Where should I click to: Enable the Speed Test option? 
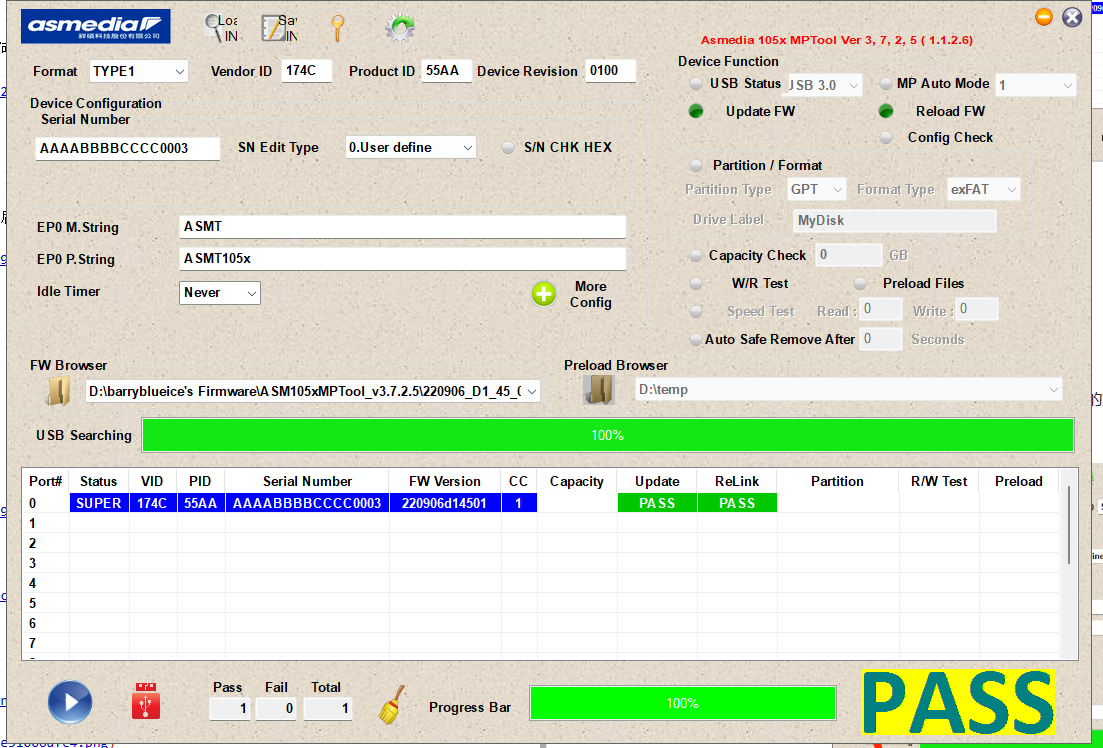coord(696,311)
